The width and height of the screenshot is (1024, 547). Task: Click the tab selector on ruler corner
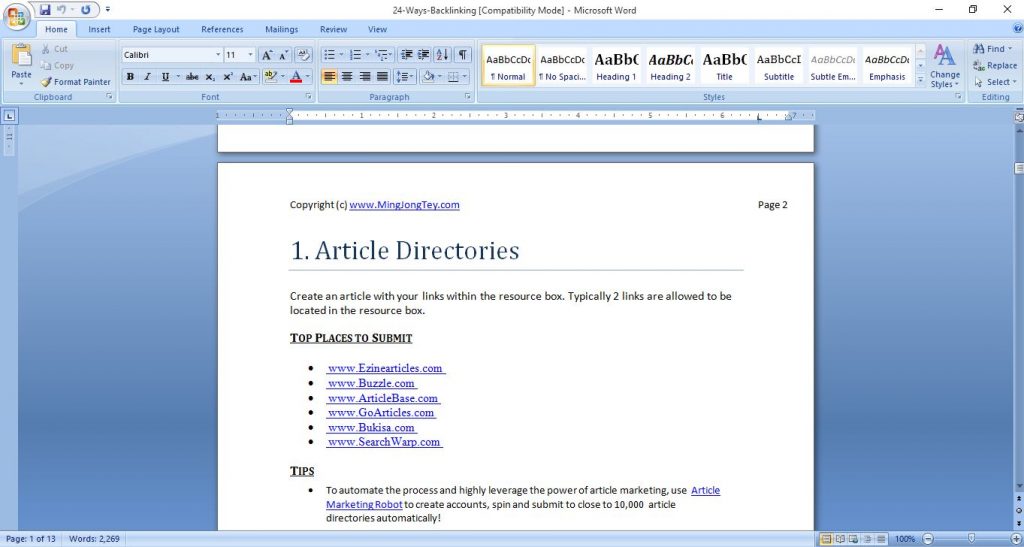(x=10, y=116)
